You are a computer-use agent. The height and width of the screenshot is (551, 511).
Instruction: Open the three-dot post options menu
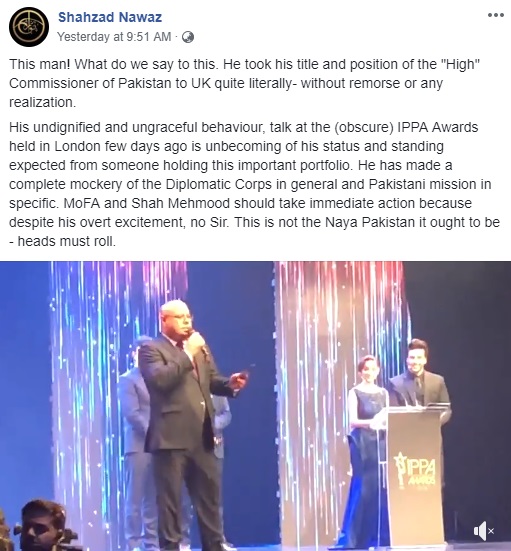496,15
